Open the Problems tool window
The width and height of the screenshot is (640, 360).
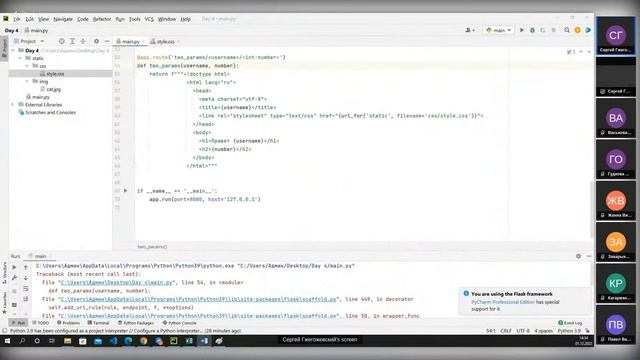tap(69, 323)
